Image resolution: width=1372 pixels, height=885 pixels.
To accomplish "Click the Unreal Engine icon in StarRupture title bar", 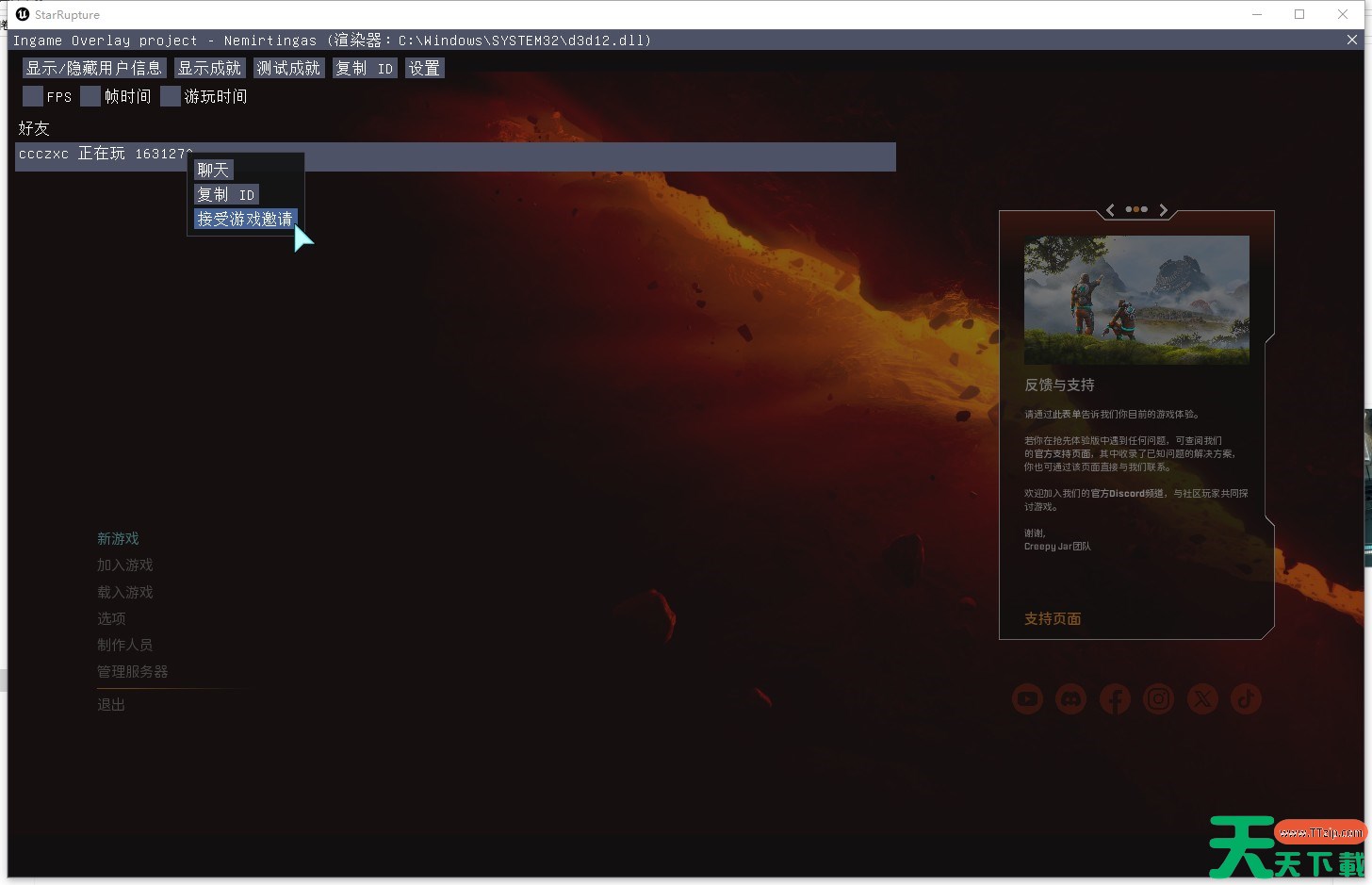I will pos(23,14).
